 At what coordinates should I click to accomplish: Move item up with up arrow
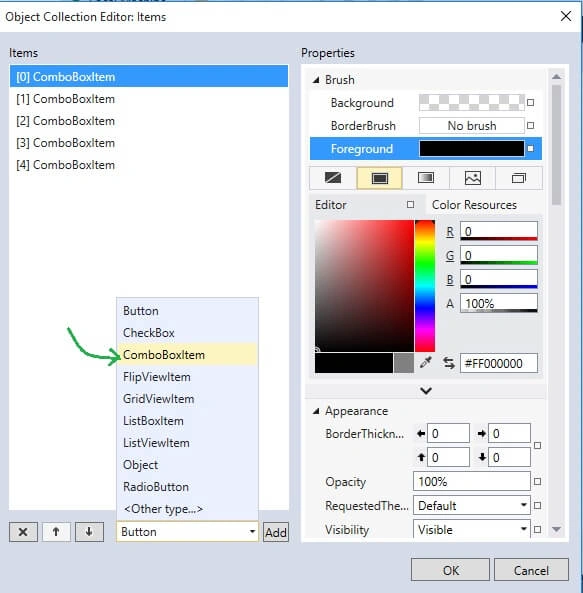[56, 532]
